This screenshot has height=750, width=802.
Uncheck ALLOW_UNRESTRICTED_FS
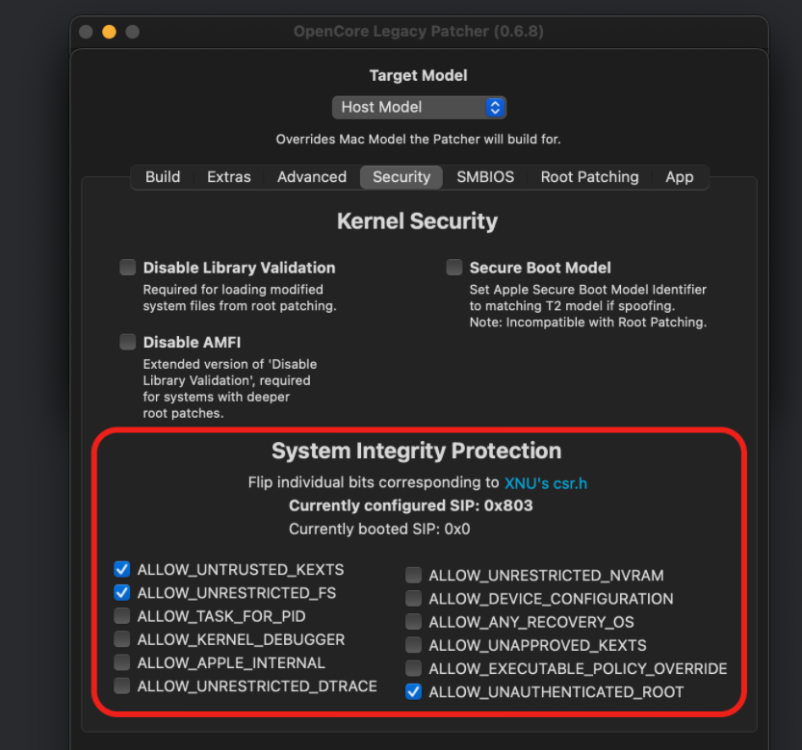coord(122,592)
